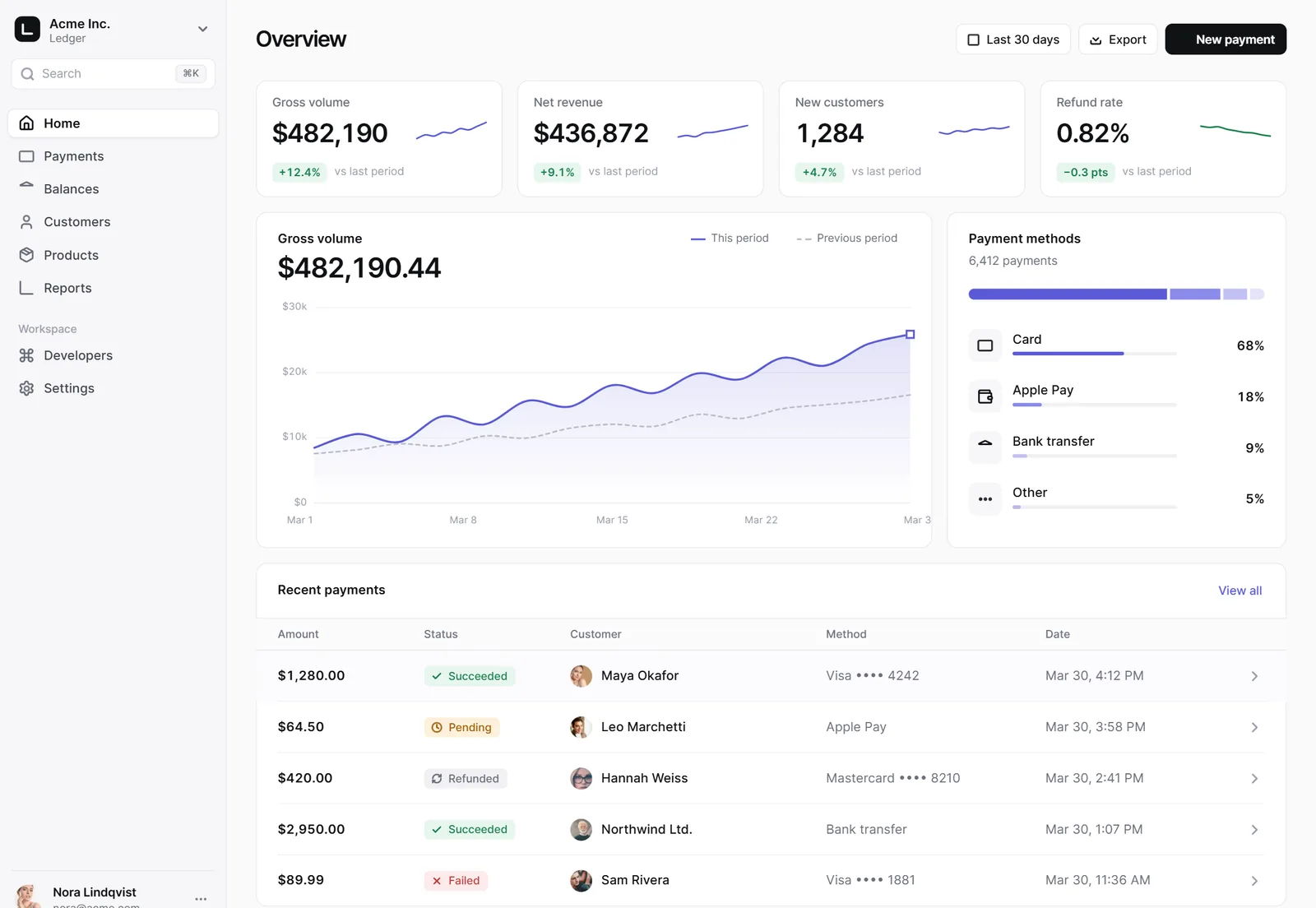
Task: Open the $89.99 payment row chevron
Action: click(x=1254, y=881)
